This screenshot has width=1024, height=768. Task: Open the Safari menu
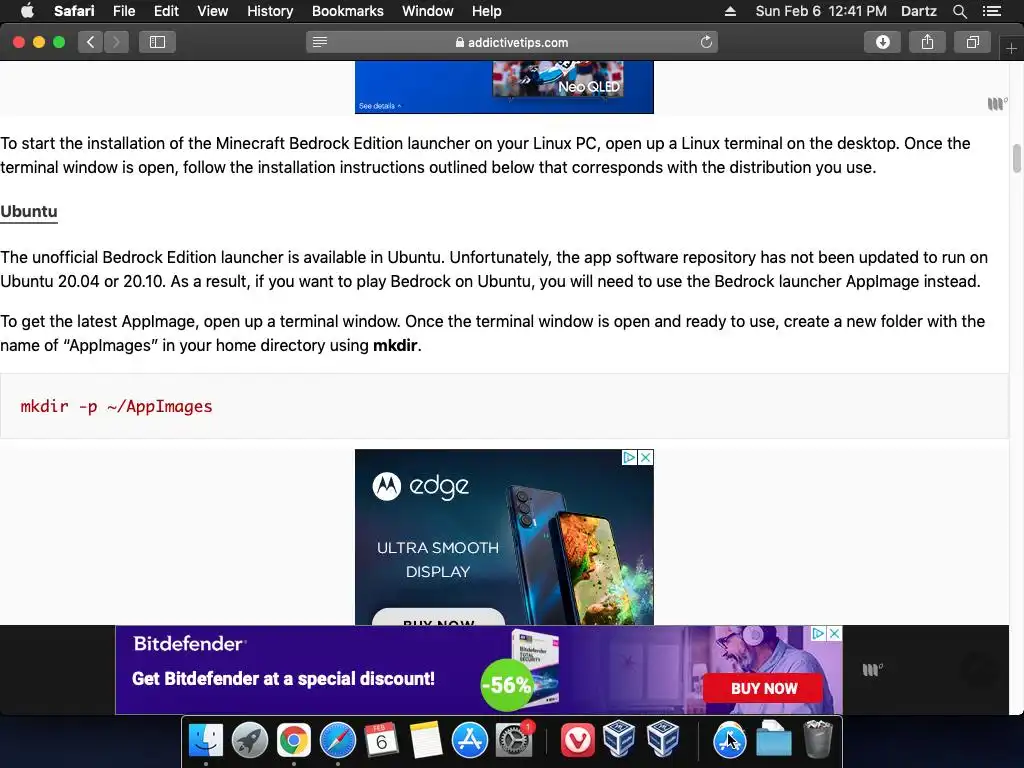[74, 11]
